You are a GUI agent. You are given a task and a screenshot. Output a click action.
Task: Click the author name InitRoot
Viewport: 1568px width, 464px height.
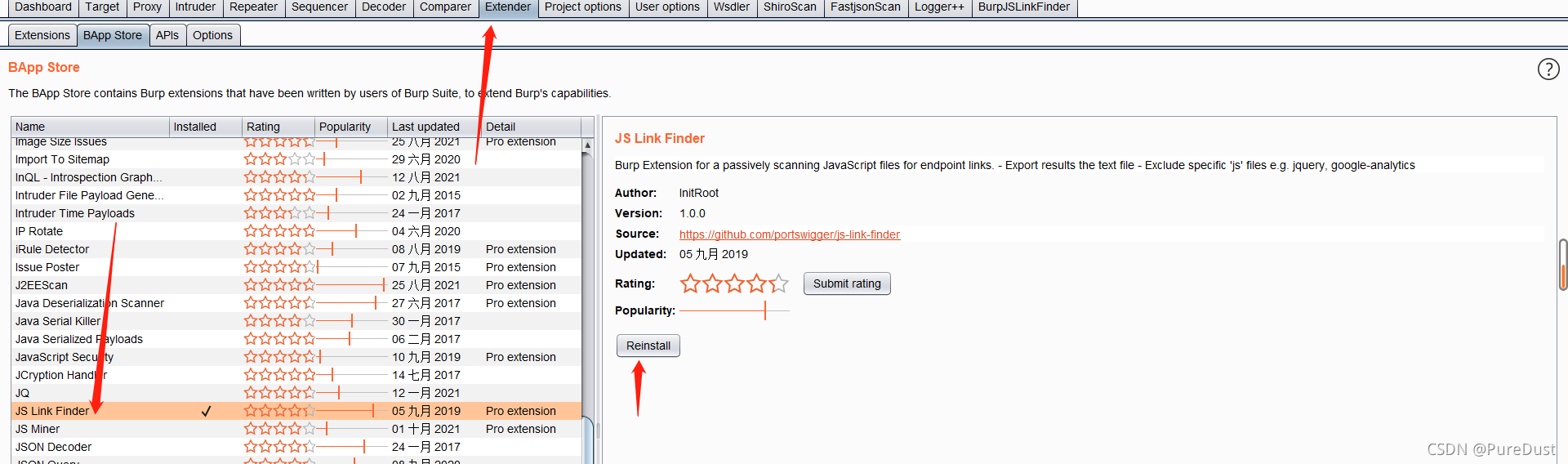pos(699,193)
